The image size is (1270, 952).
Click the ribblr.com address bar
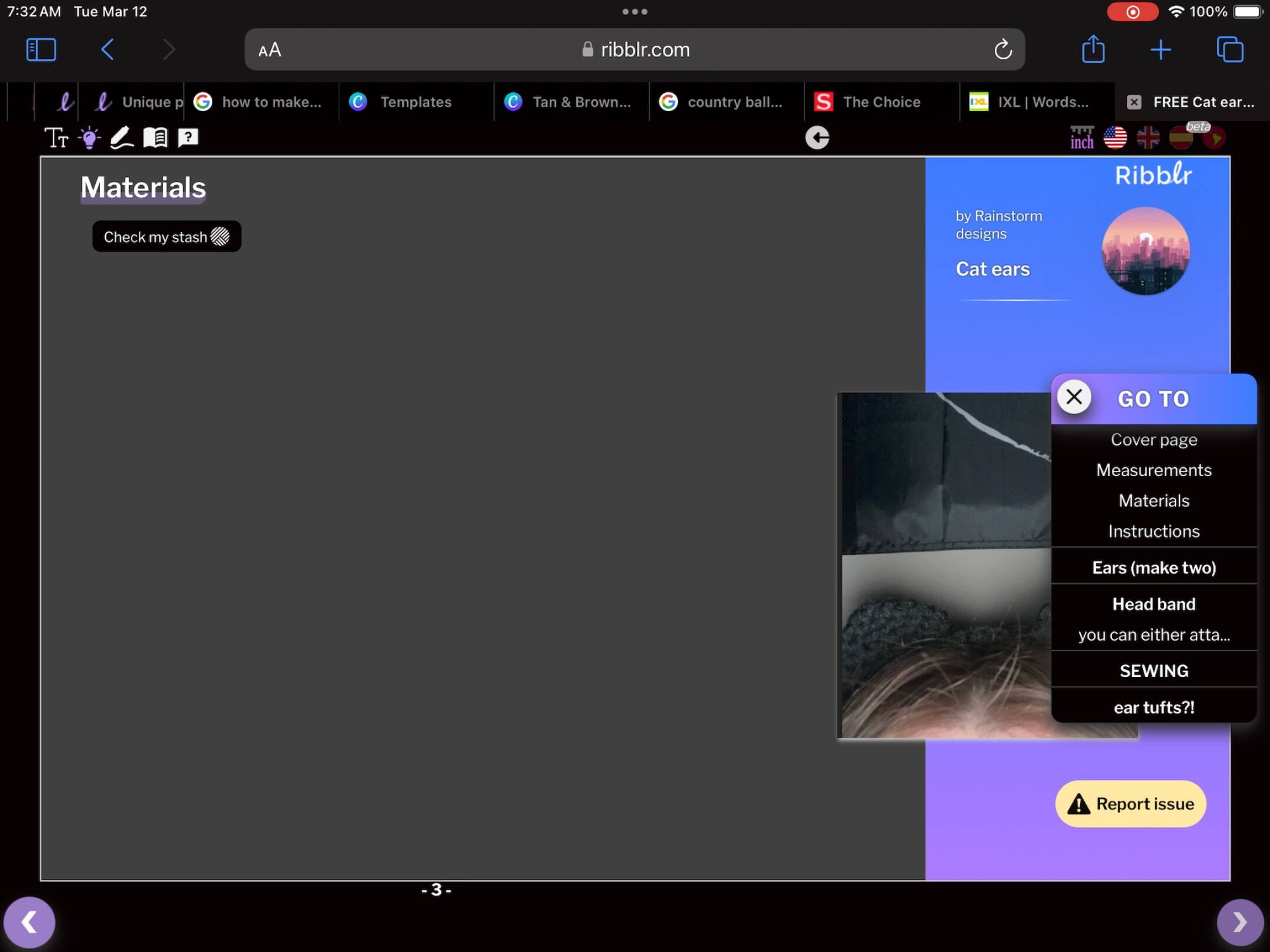click(x=635, y=49)
